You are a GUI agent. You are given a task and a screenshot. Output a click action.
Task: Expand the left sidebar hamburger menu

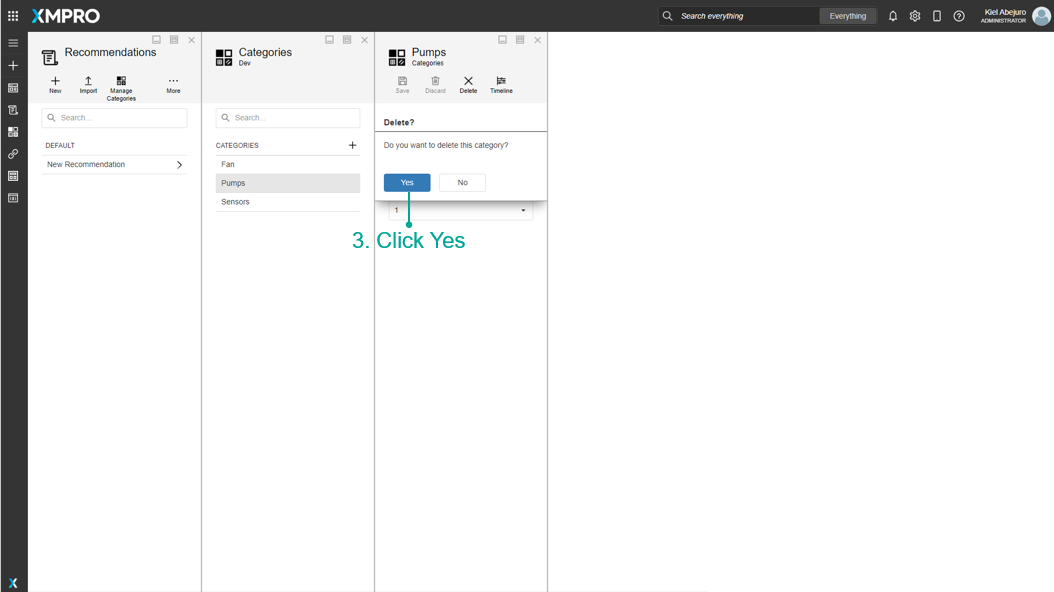pos(13,43)
